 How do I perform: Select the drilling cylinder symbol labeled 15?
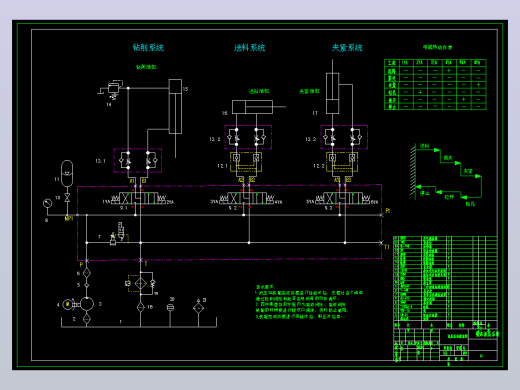175,107
